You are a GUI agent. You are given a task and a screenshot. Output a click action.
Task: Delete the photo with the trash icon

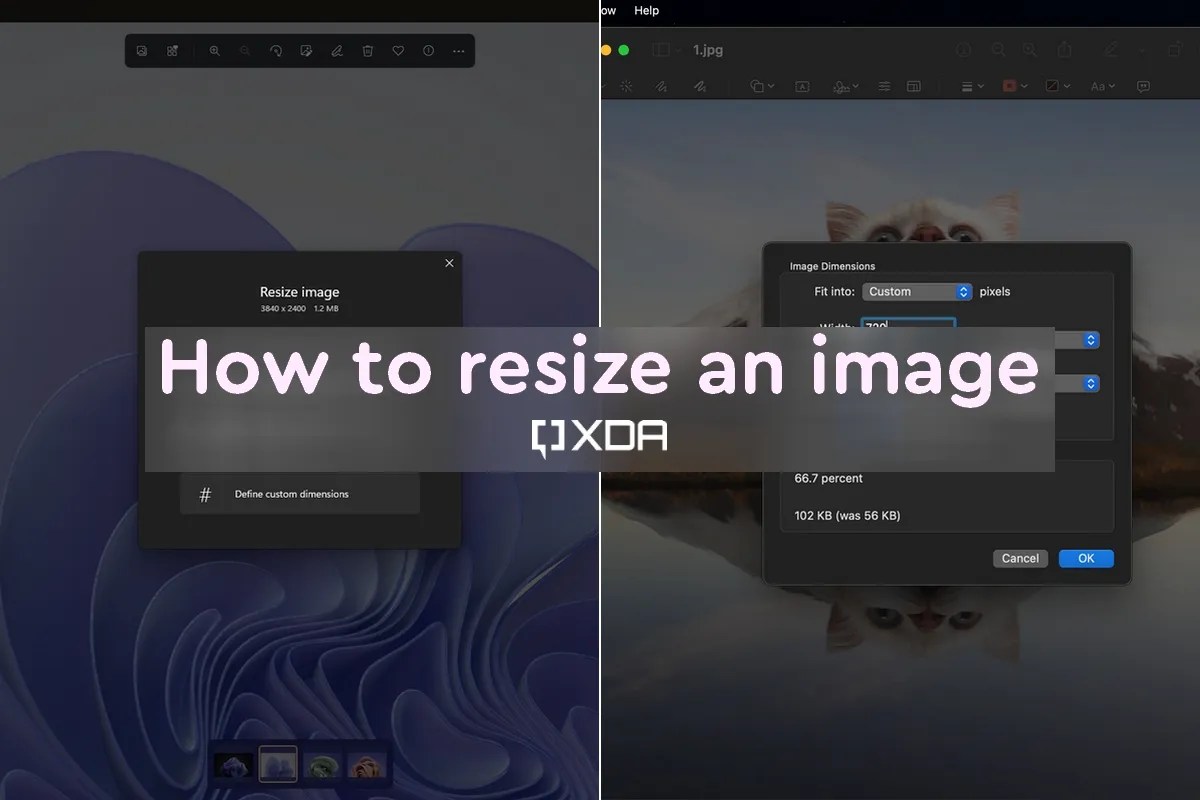367,51
